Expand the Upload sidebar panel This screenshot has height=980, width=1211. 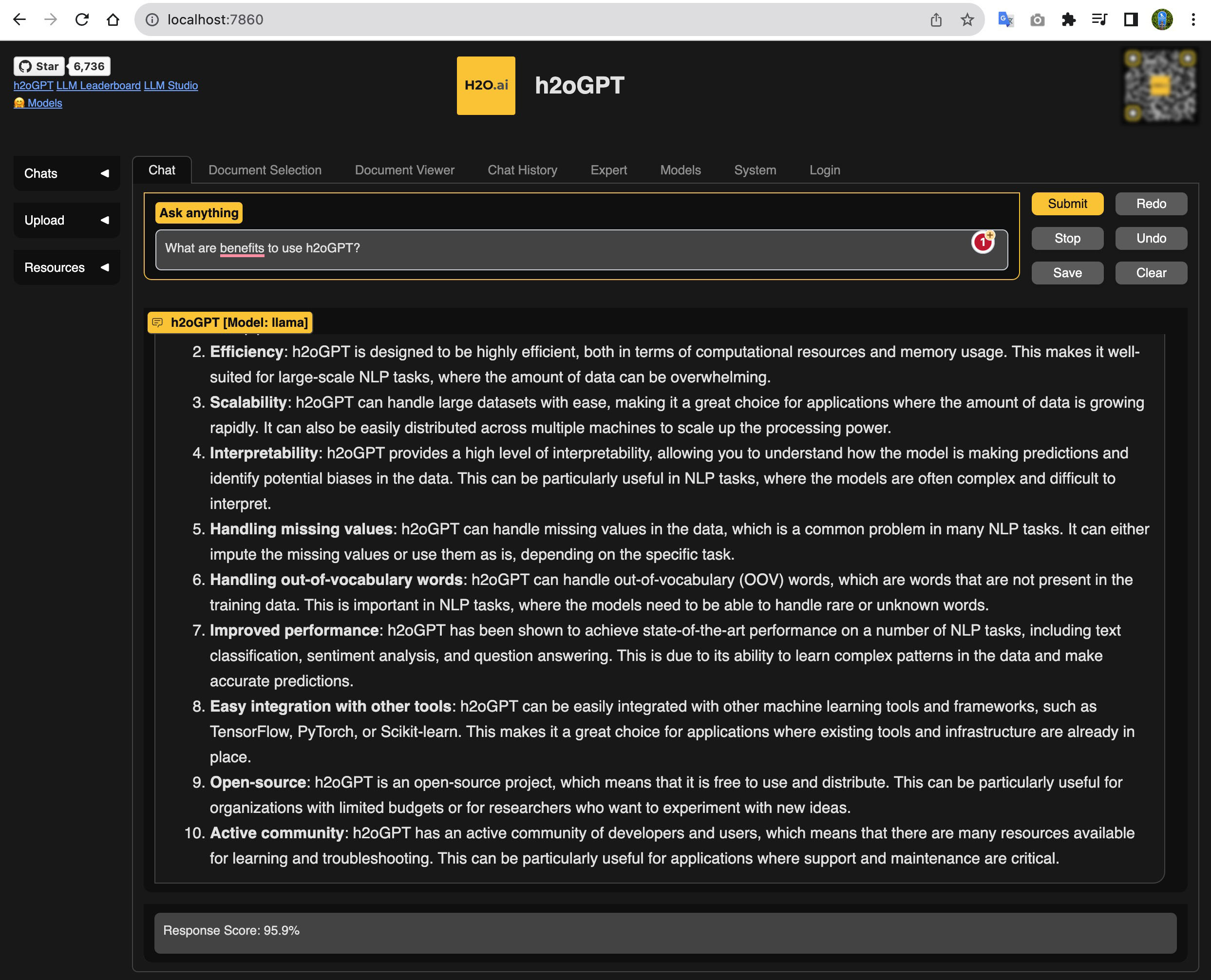[x=67, y=220]
